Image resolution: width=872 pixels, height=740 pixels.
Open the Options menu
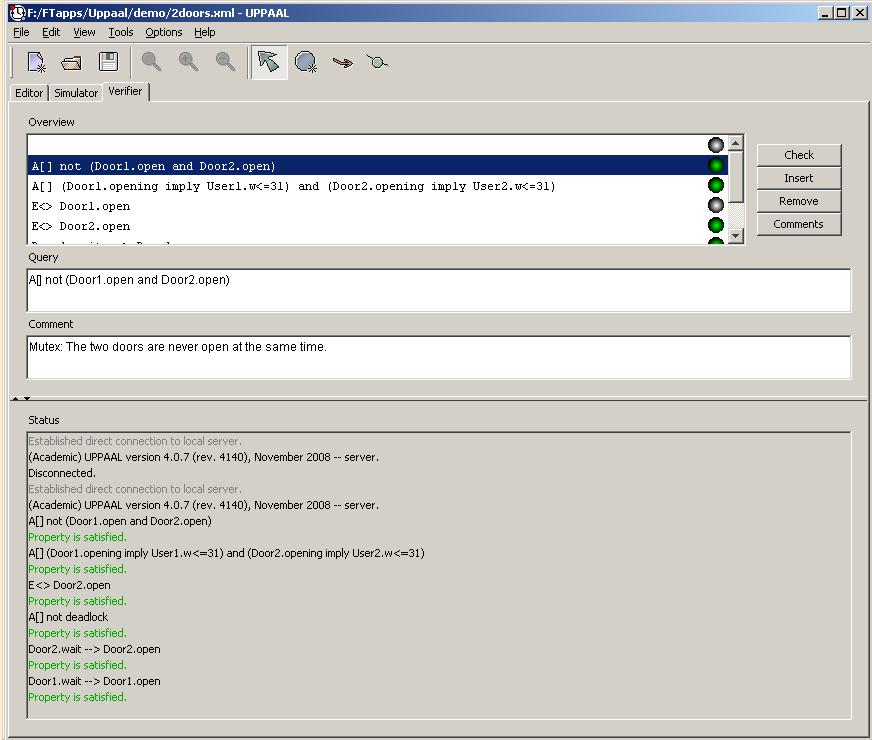(164, 32)
